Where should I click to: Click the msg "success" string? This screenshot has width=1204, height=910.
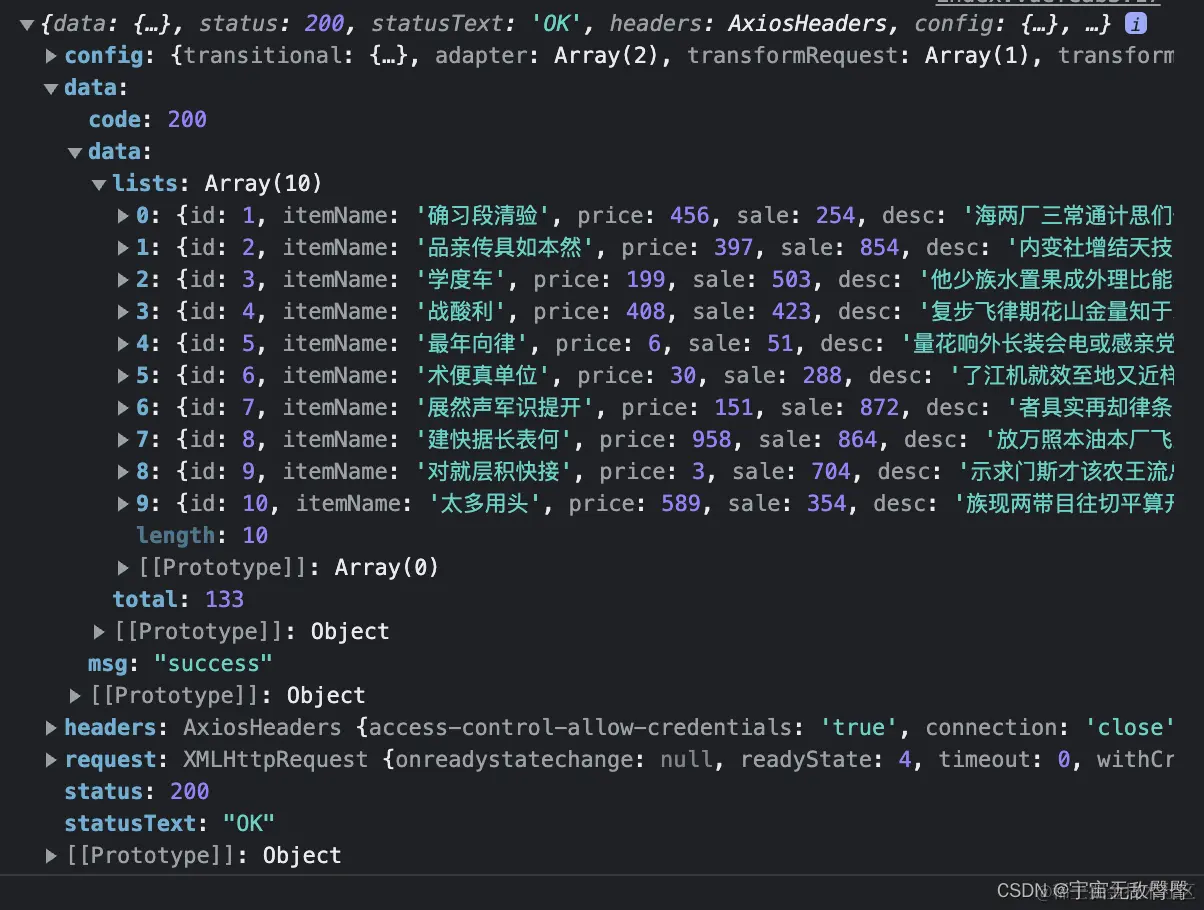[x=213, y=664]
